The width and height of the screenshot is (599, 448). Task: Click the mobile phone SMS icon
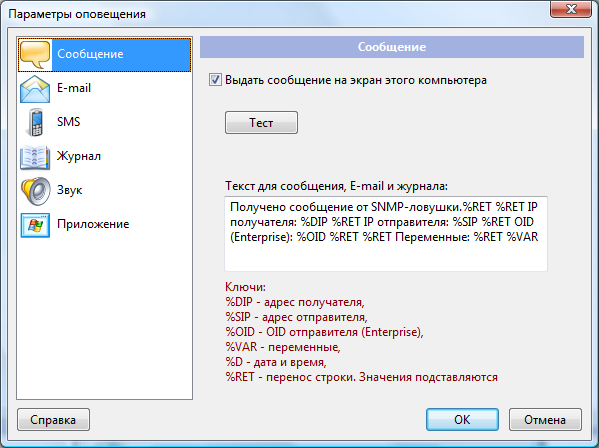(x=35, y=123)
